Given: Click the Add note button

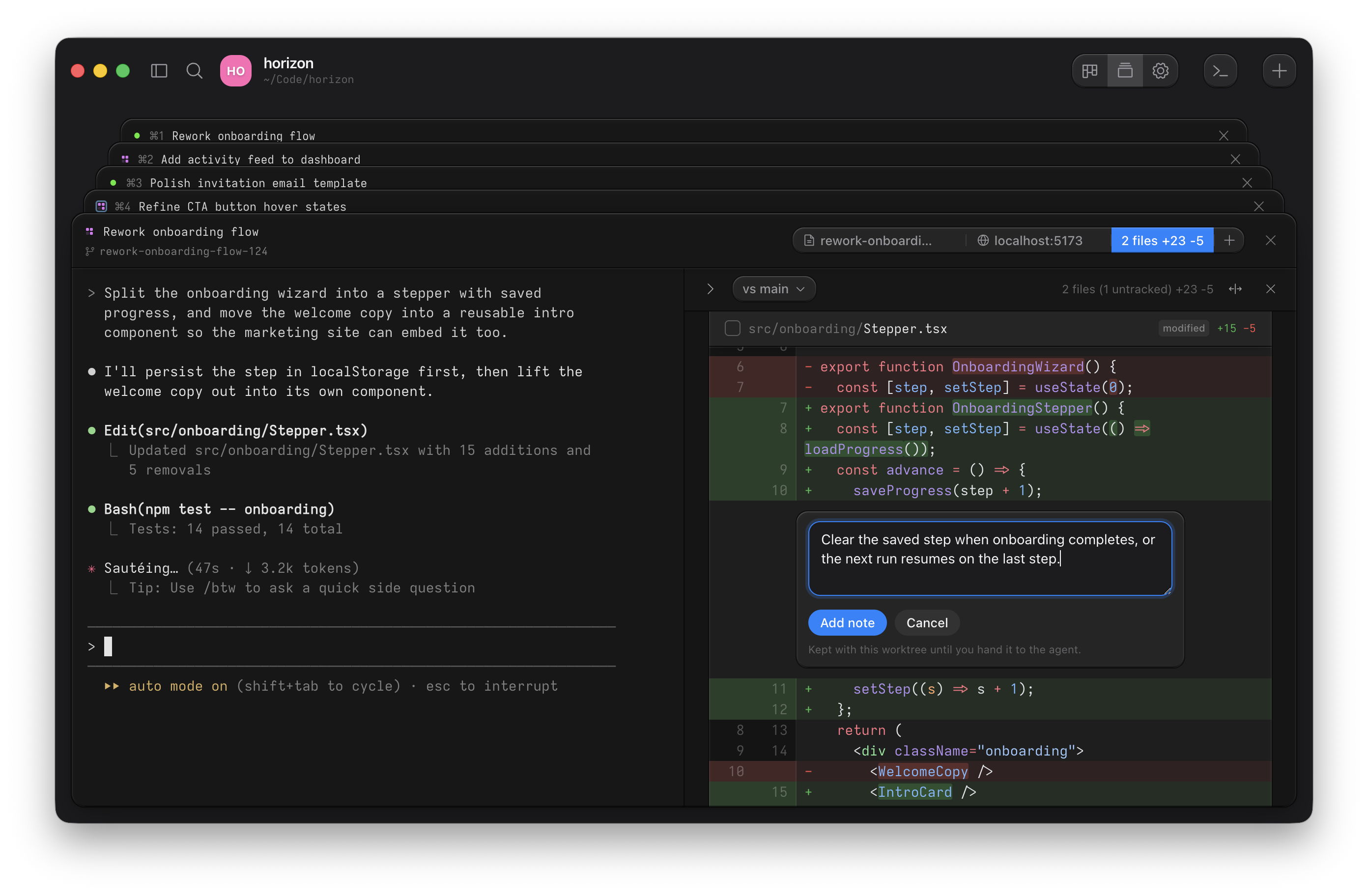Looking at the screenshot, I should tap(847, 622).
